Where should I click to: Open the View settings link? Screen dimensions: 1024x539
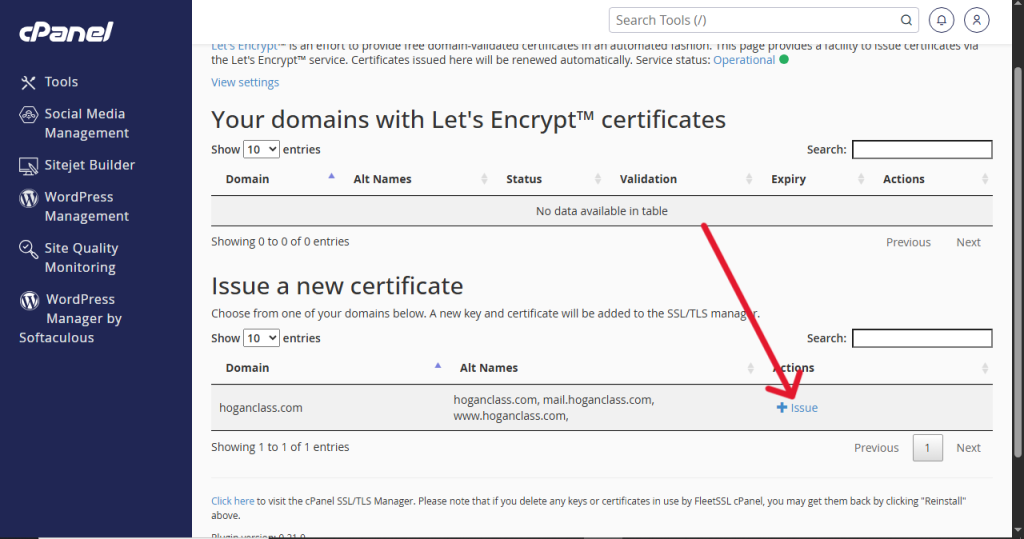coord(245,82)
